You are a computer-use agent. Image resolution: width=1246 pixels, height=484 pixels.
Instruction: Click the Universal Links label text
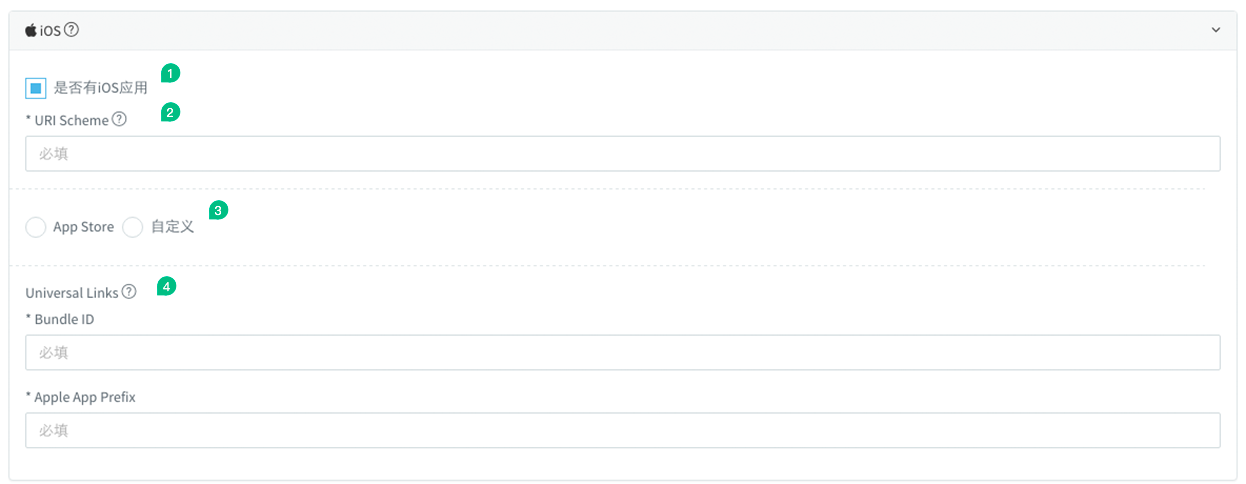click(x=72, y=293)
